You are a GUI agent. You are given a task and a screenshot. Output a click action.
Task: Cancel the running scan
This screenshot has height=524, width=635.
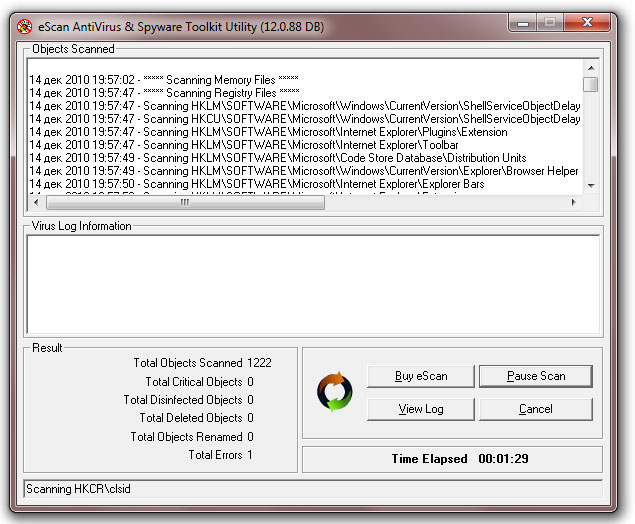pos(536,409)
